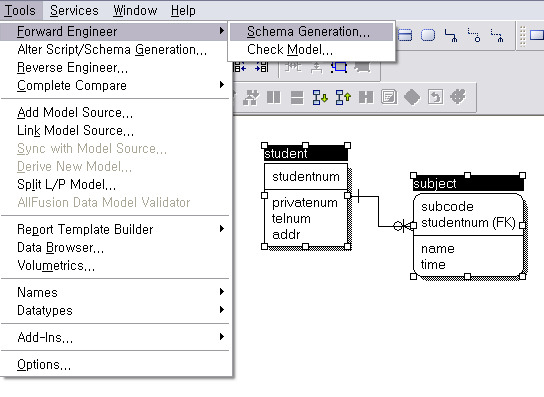Select Alter Script/Schema Generation menu item
The width and height of the screenshot is (544, 397).
(114, 50)
